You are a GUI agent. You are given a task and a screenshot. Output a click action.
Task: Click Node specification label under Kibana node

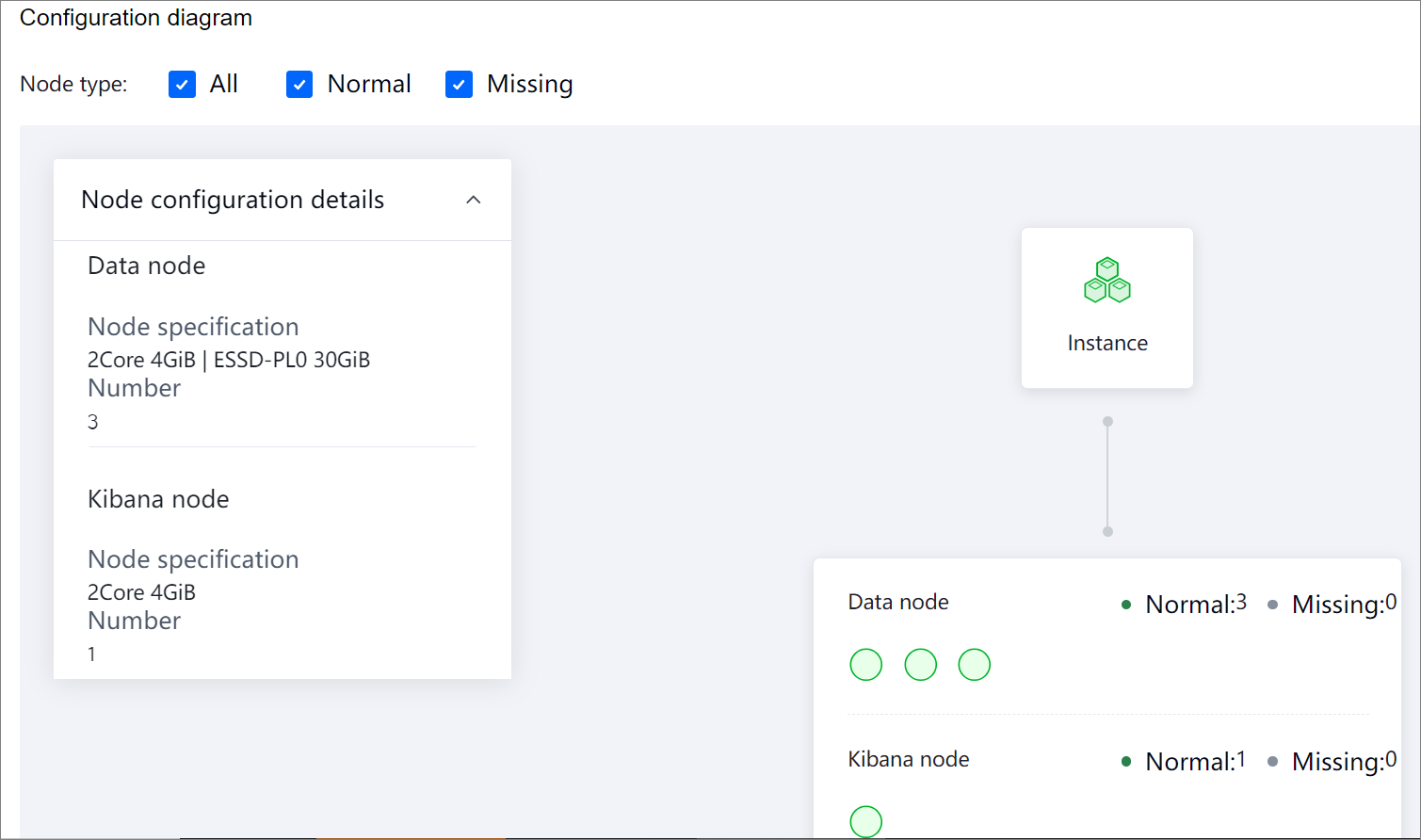[193, 559]
